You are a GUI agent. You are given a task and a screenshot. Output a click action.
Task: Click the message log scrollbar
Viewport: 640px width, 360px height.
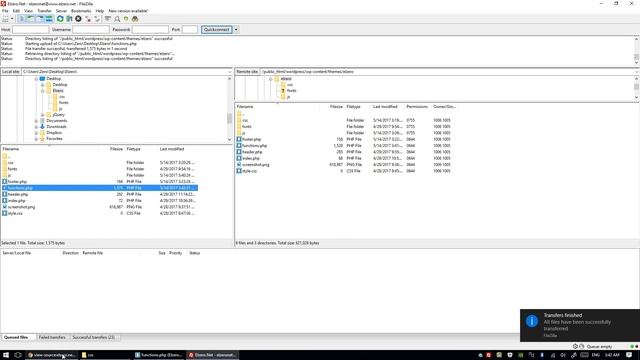[x=636, y=51]
